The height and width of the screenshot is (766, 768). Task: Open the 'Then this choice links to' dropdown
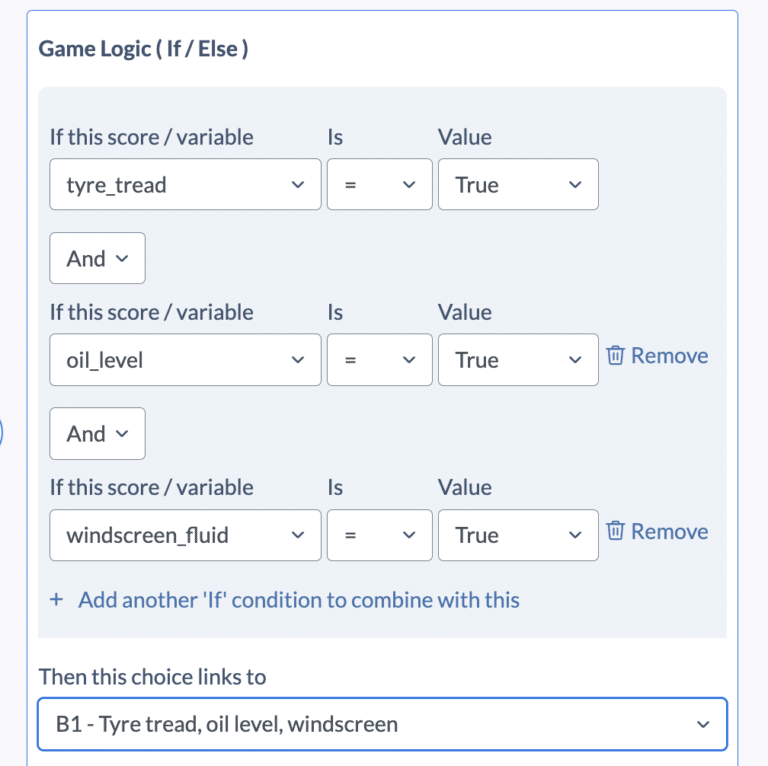pos(383,724)
